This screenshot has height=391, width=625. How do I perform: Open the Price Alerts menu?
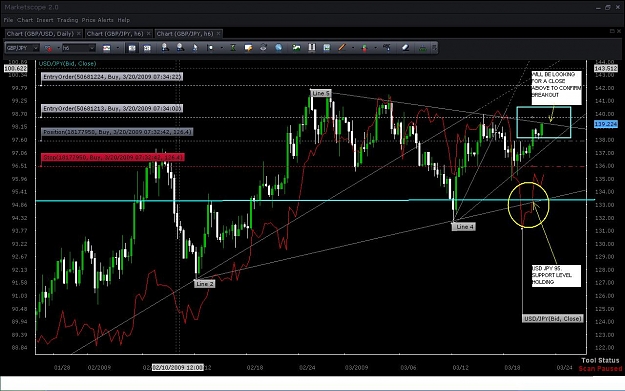(x=98, y=20)
